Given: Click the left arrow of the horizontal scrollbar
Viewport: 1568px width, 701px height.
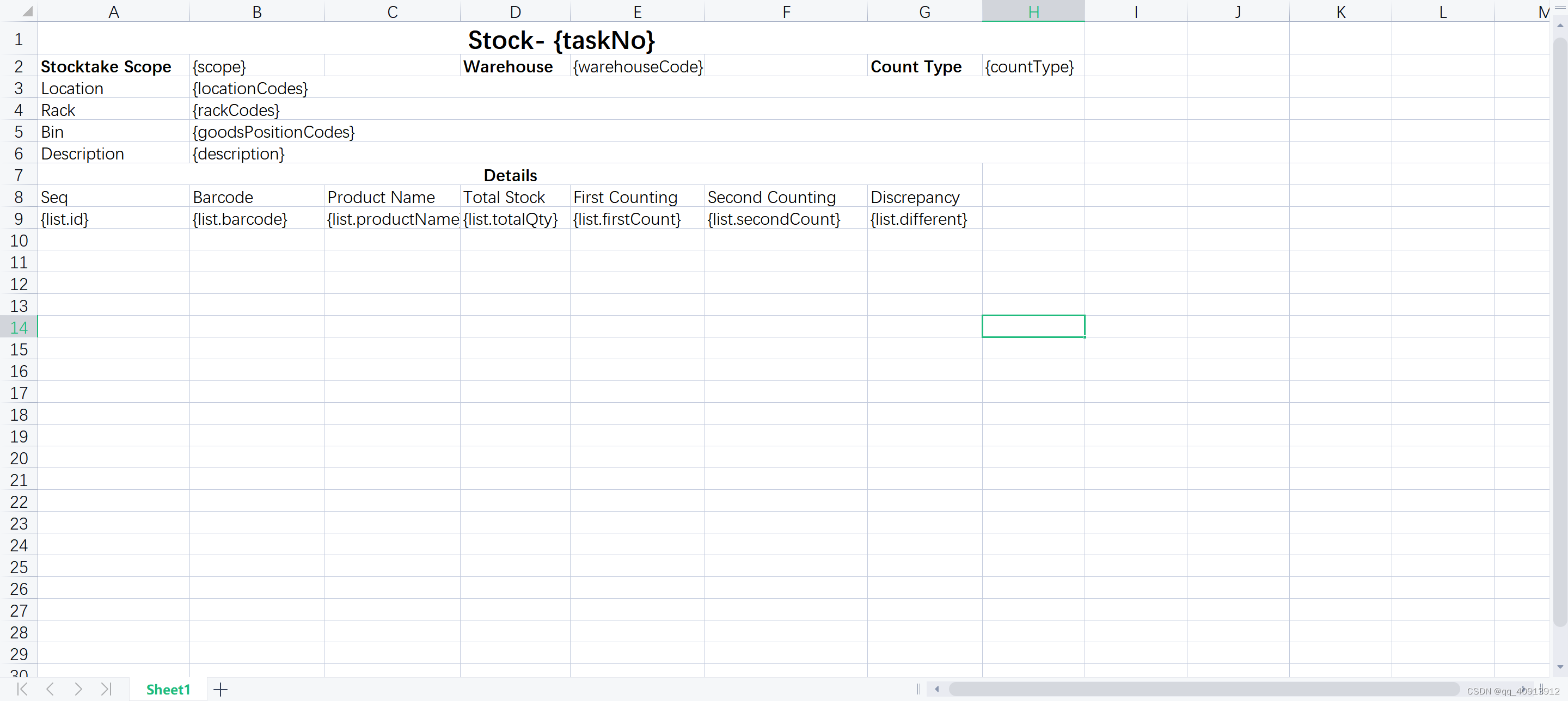Looking at the screenshot, I should click(937, 689).
